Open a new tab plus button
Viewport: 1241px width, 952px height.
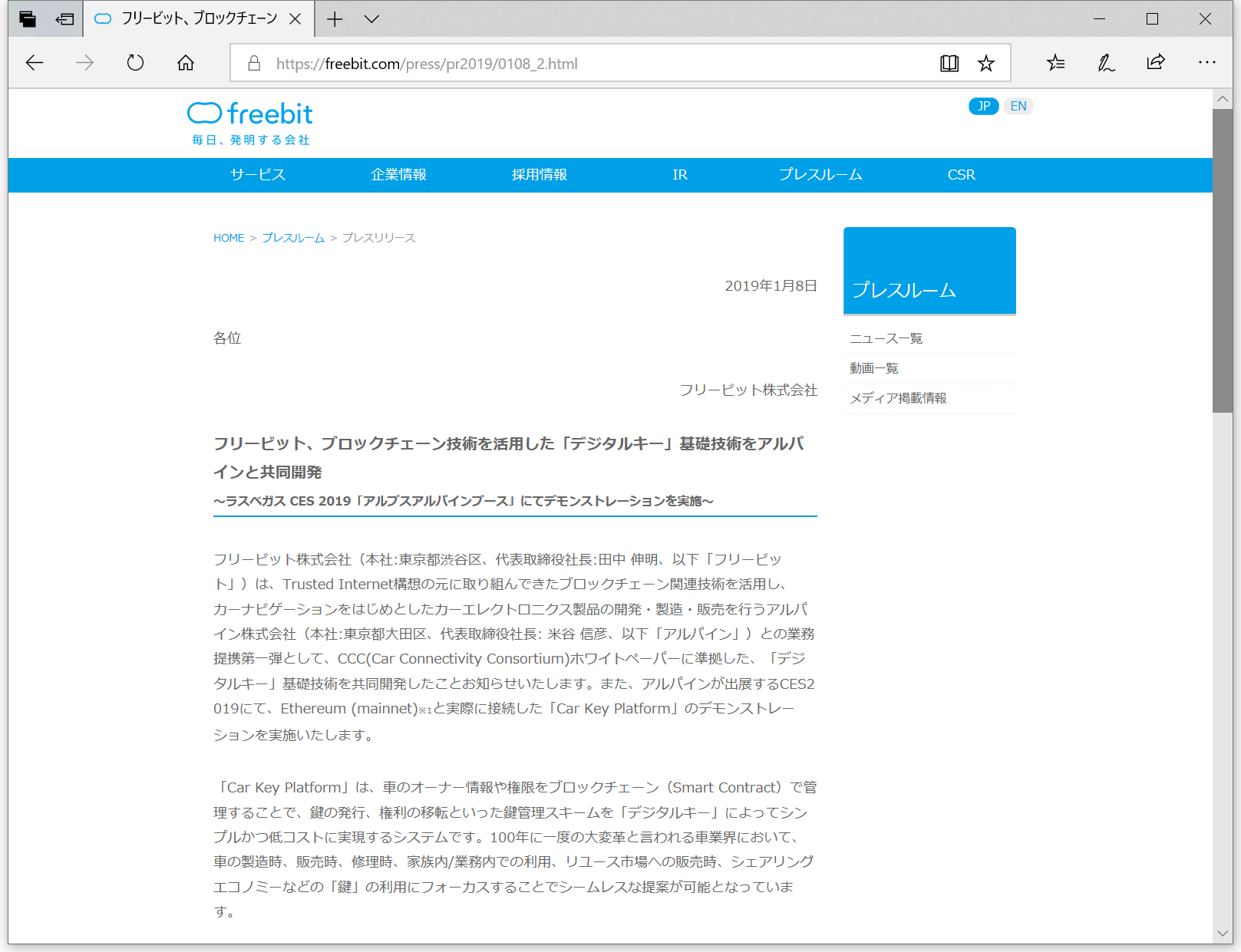(335, 19)
